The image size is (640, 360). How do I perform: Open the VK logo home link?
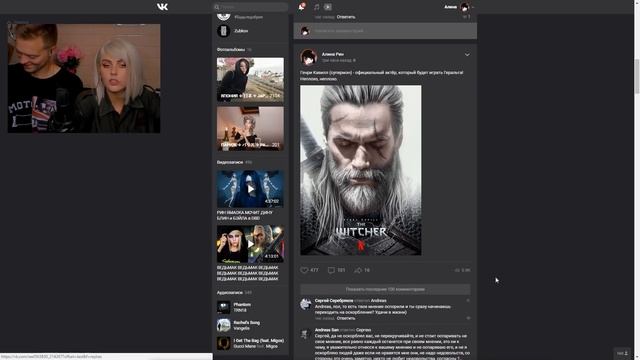[x=162, y=7]
